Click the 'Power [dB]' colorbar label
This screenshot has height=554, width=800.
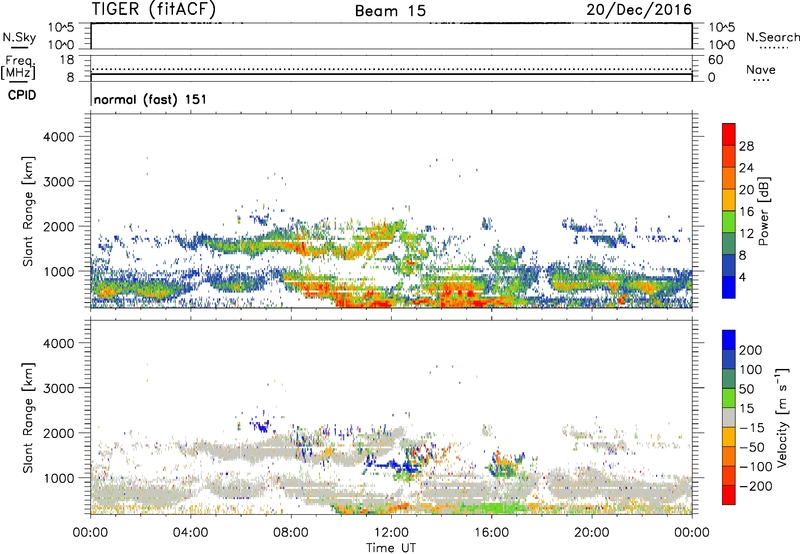763,211
